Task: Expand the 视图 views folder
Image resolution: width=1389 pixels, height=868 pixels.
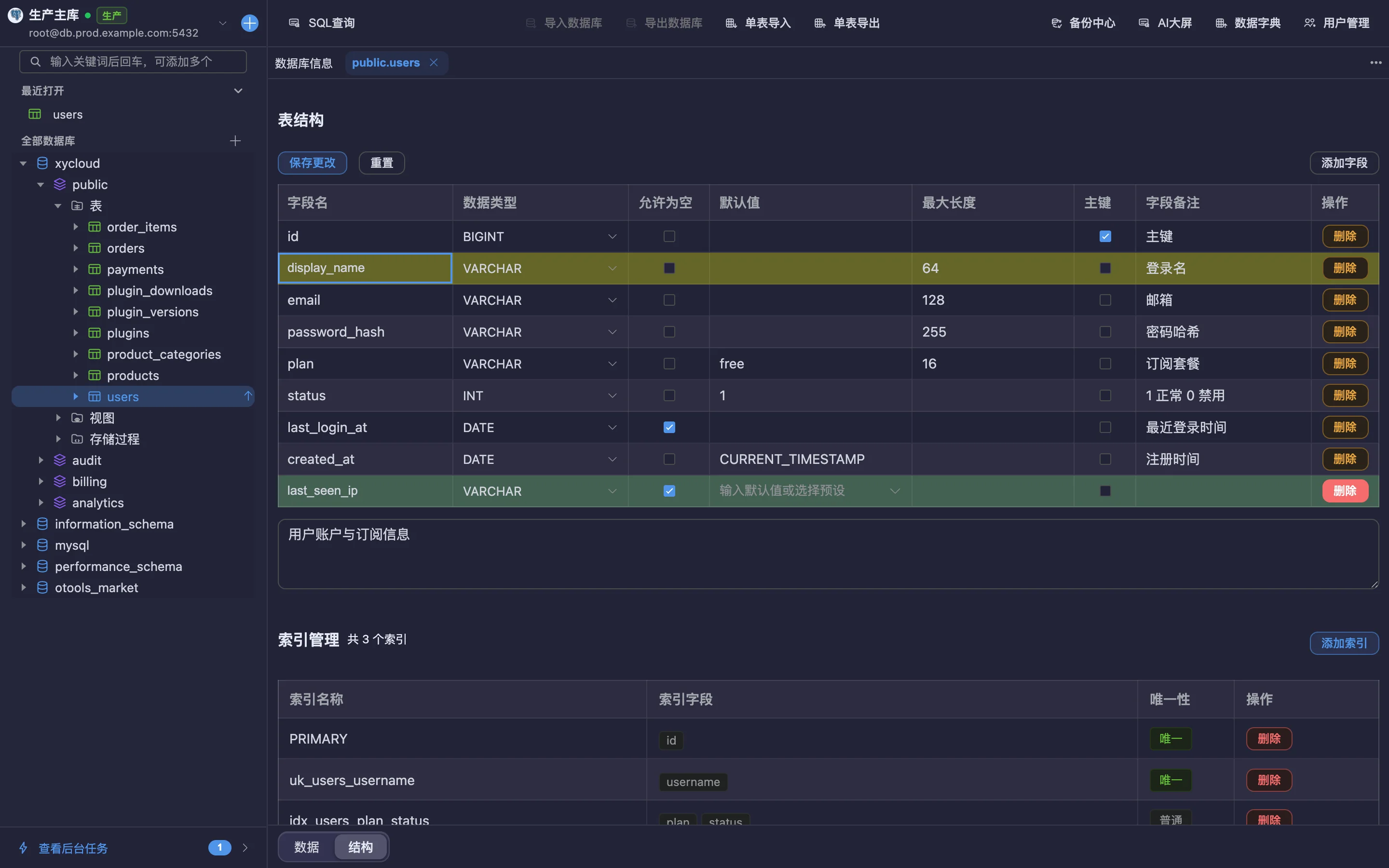Action: [58, 417]
